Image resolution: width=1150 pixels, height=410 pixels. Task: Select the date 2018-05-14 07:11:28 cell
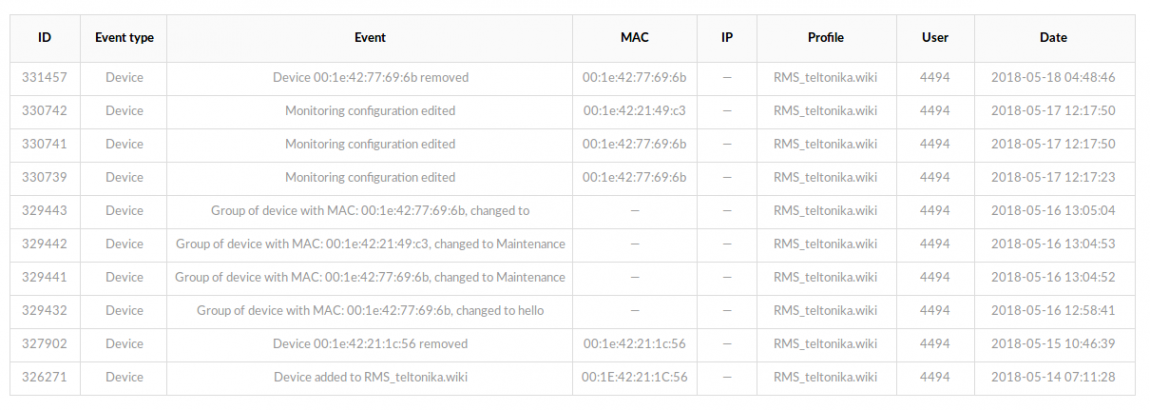coord(1053,377)
